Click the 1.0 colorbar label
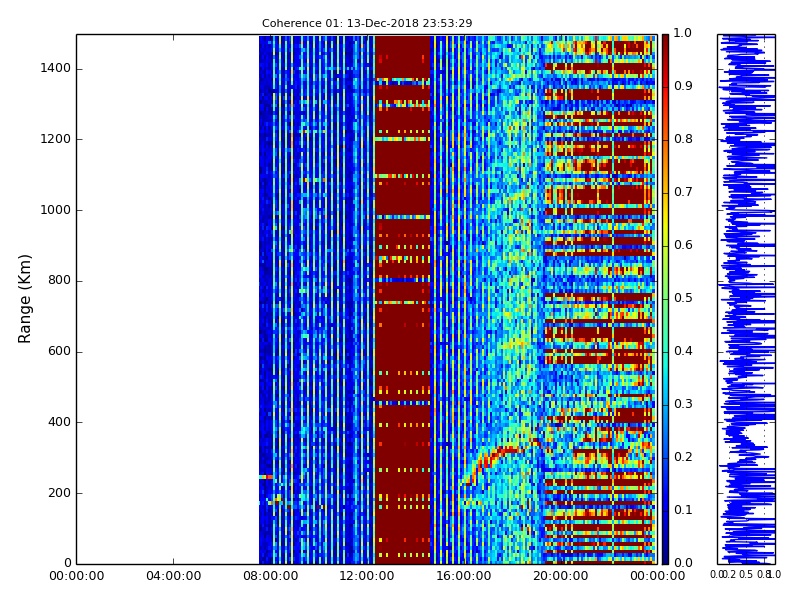Screen dimensions: 800x600 (683, 33)
